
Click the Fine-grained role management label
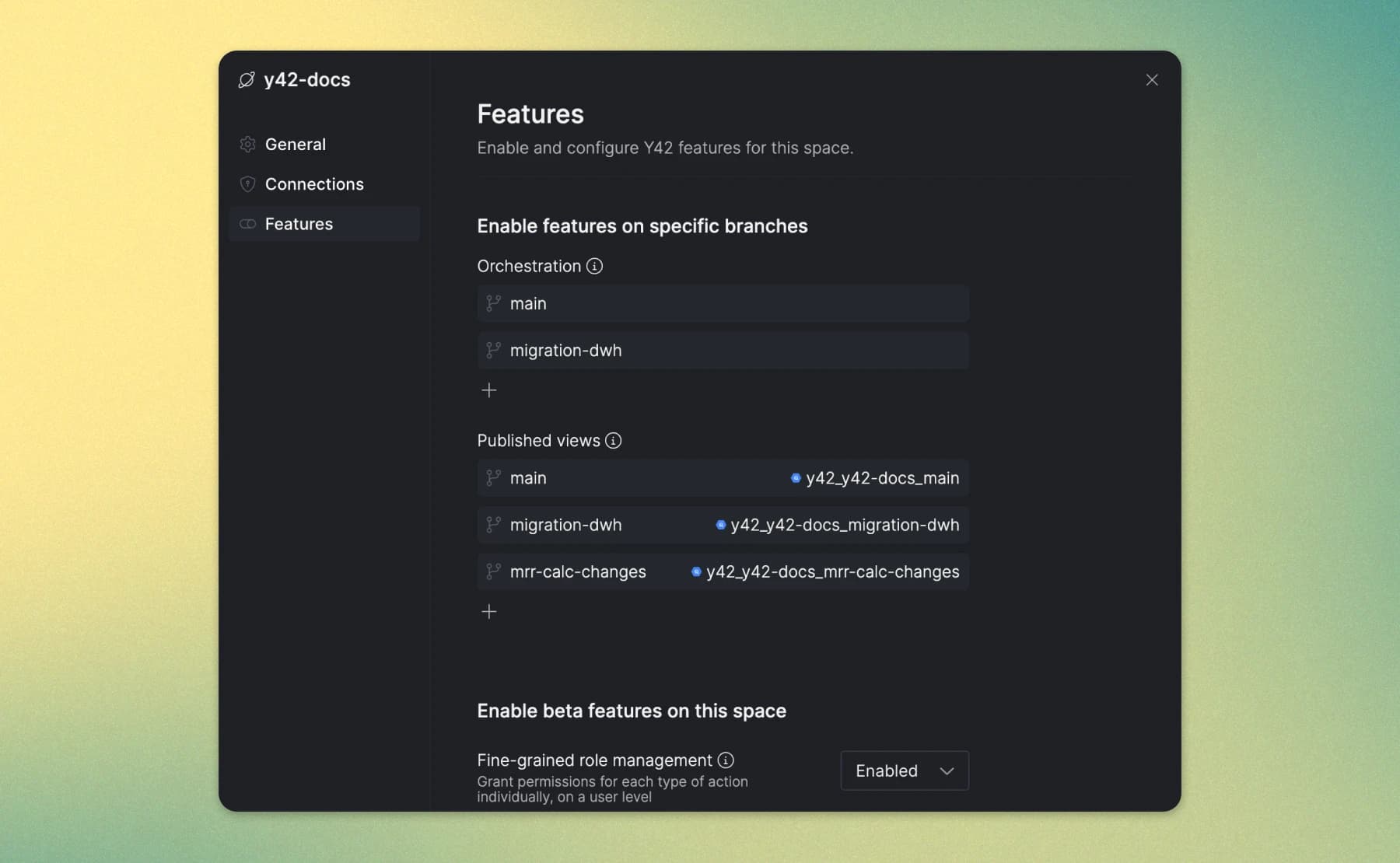click(x=594, y=760)
